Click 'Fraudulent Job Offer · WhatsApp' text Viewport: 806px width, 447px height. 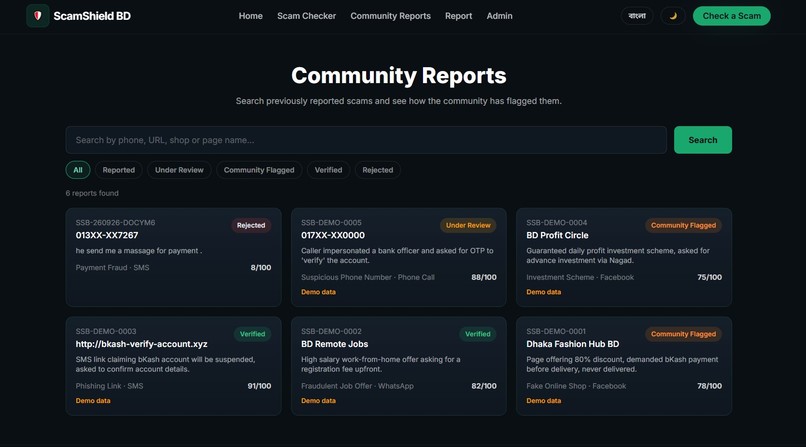point(357,386)
